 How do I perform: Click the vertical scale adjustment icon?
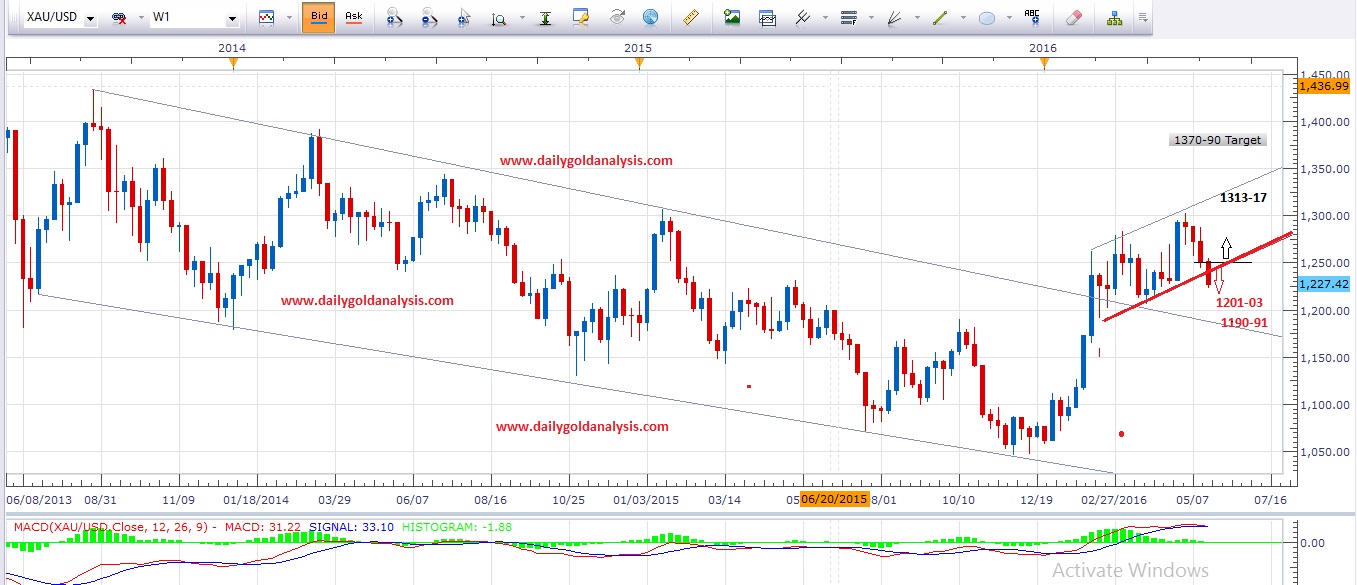(545, 18)
